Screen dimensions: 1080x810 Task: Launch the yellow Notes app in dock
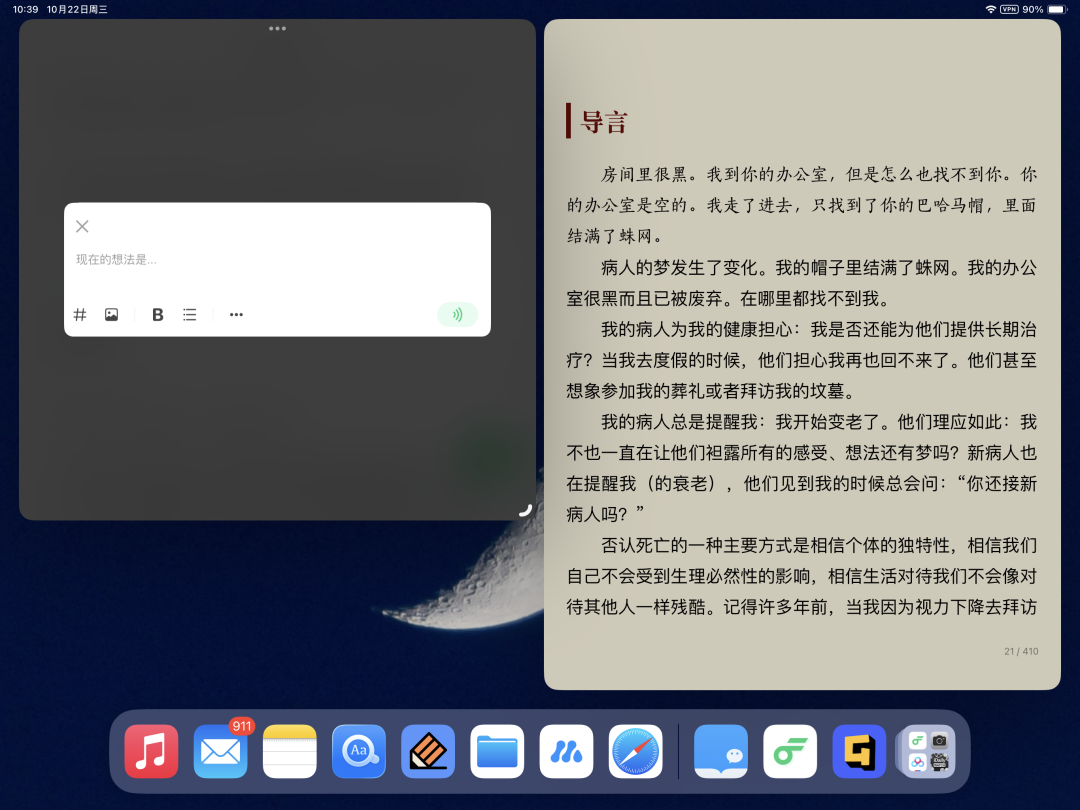[290, 751]
